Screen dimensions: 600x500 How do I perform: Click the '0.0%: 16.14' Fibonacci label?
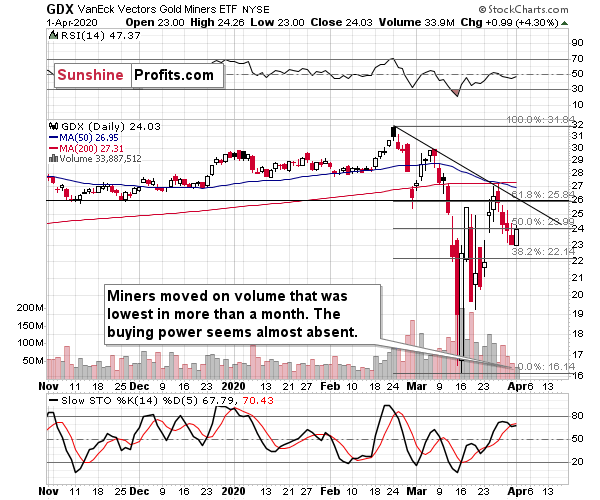pyautogui.click(x=545, y=366)
